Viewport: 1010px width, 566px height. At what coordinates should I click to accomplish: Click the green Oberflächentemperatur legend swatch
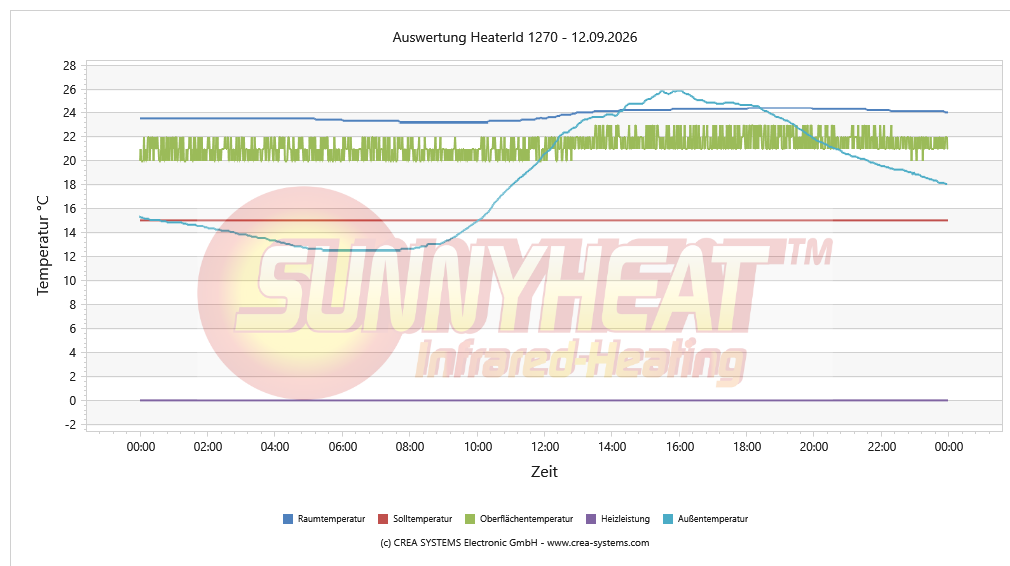pyautogui.click(x=470, y=519)
